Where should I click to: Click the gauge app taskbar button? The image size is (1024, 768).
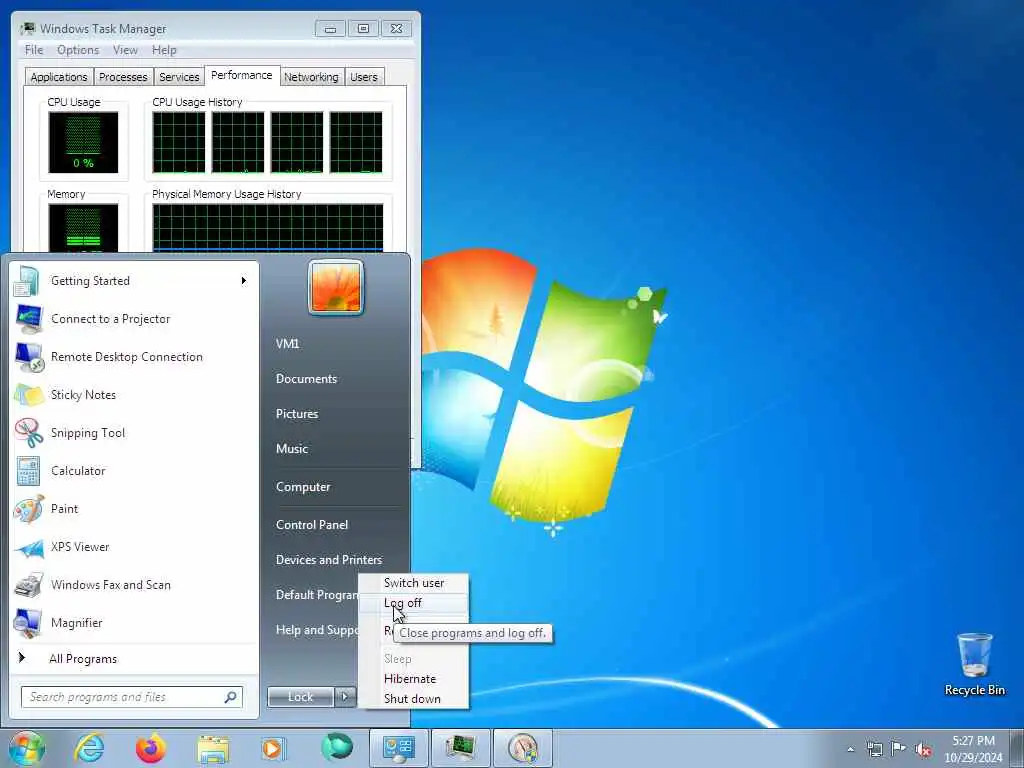tap(522, 748)
